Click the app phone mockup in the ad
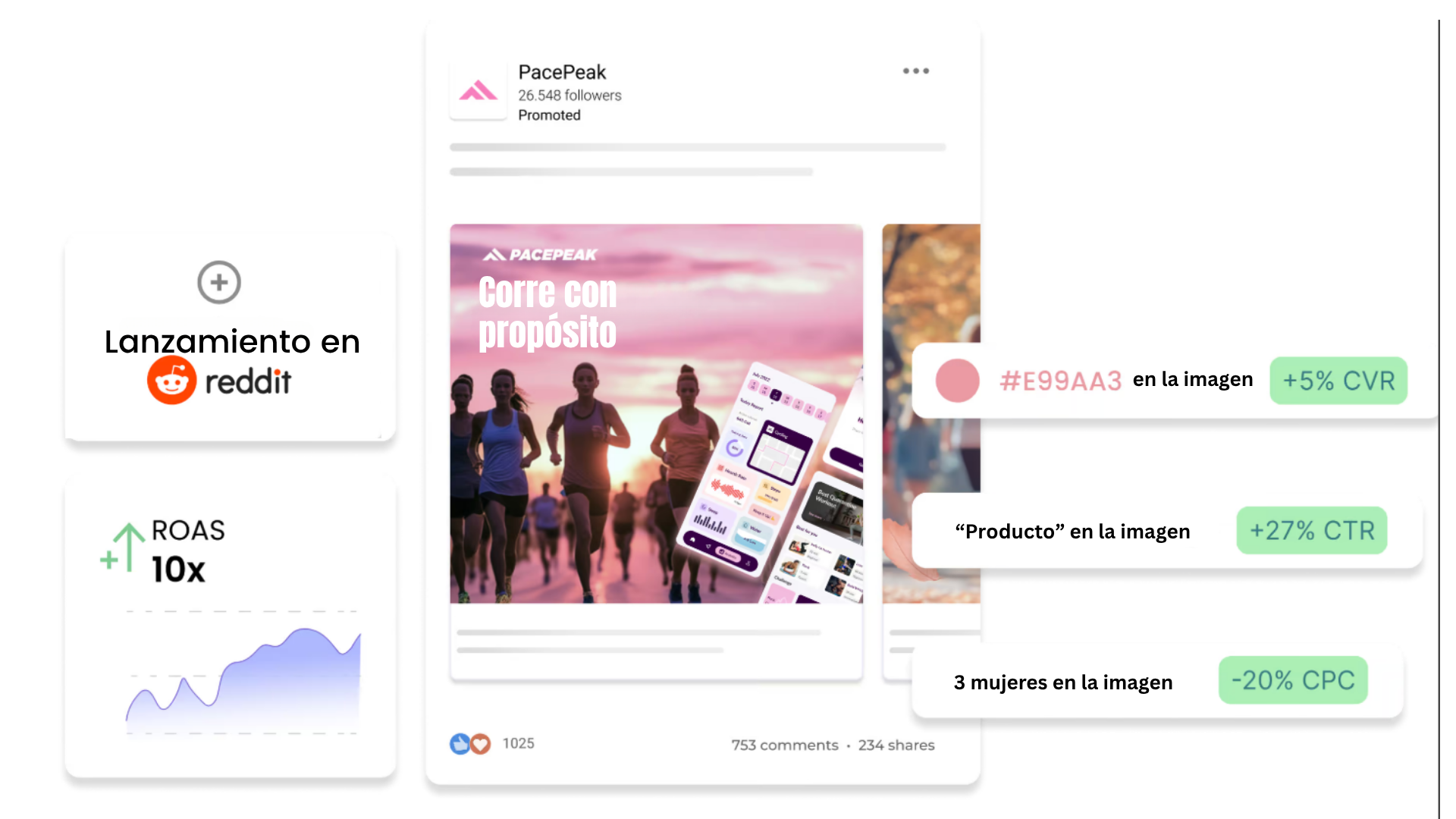The image size is (1456, 819). coord(770,485)
